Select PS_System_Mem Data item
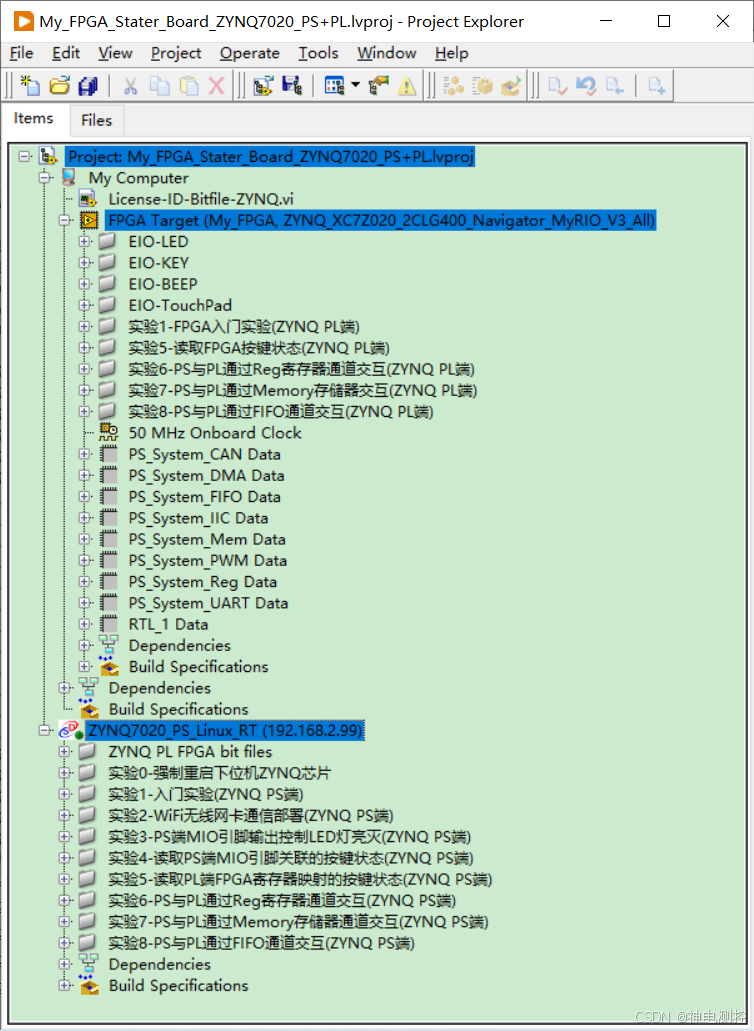Screen dimensions: 754x1031 tap(207, 539)
